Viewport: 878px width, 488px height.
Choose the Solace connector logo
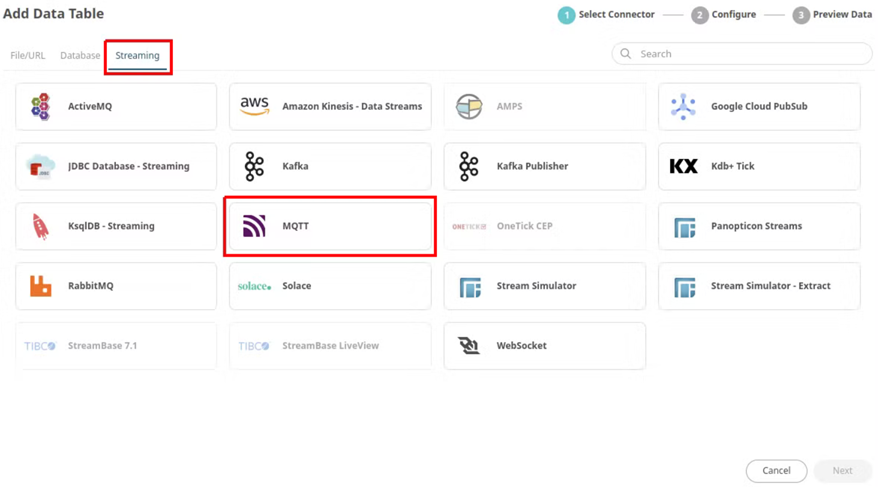coord(254,286)
